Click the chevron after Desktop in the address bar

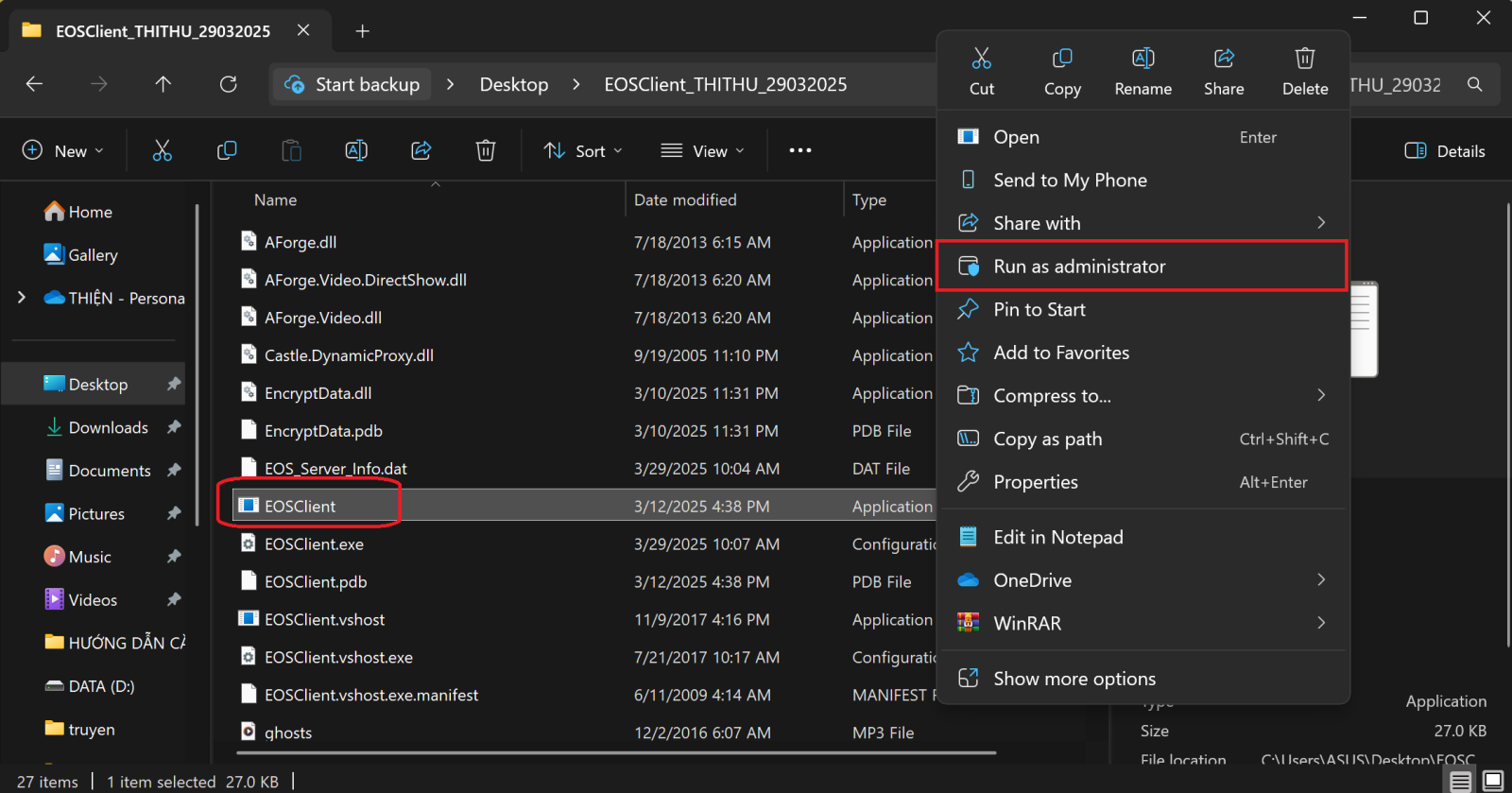pyautogui.click(x=576, y=84)
